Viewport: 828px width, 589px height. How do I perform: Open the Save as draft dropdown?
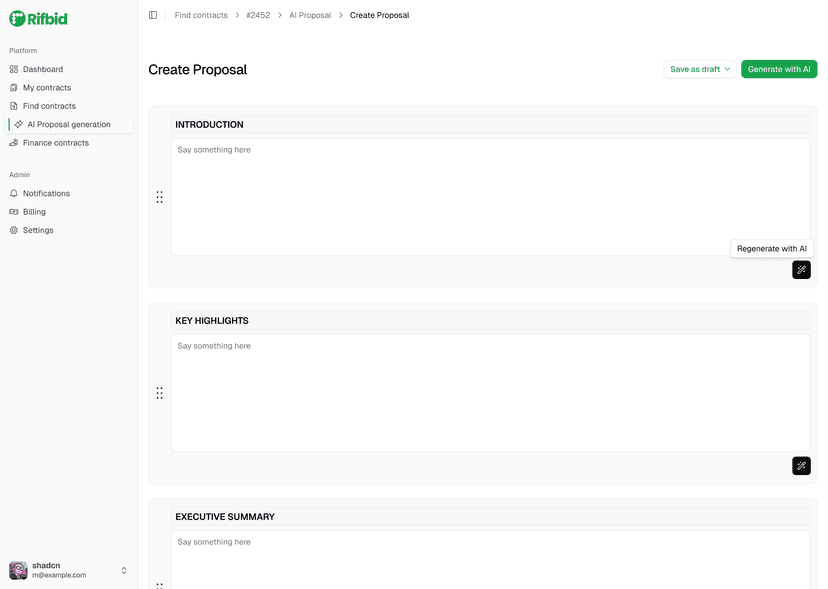pyautogui.click(x=697, y=69)
